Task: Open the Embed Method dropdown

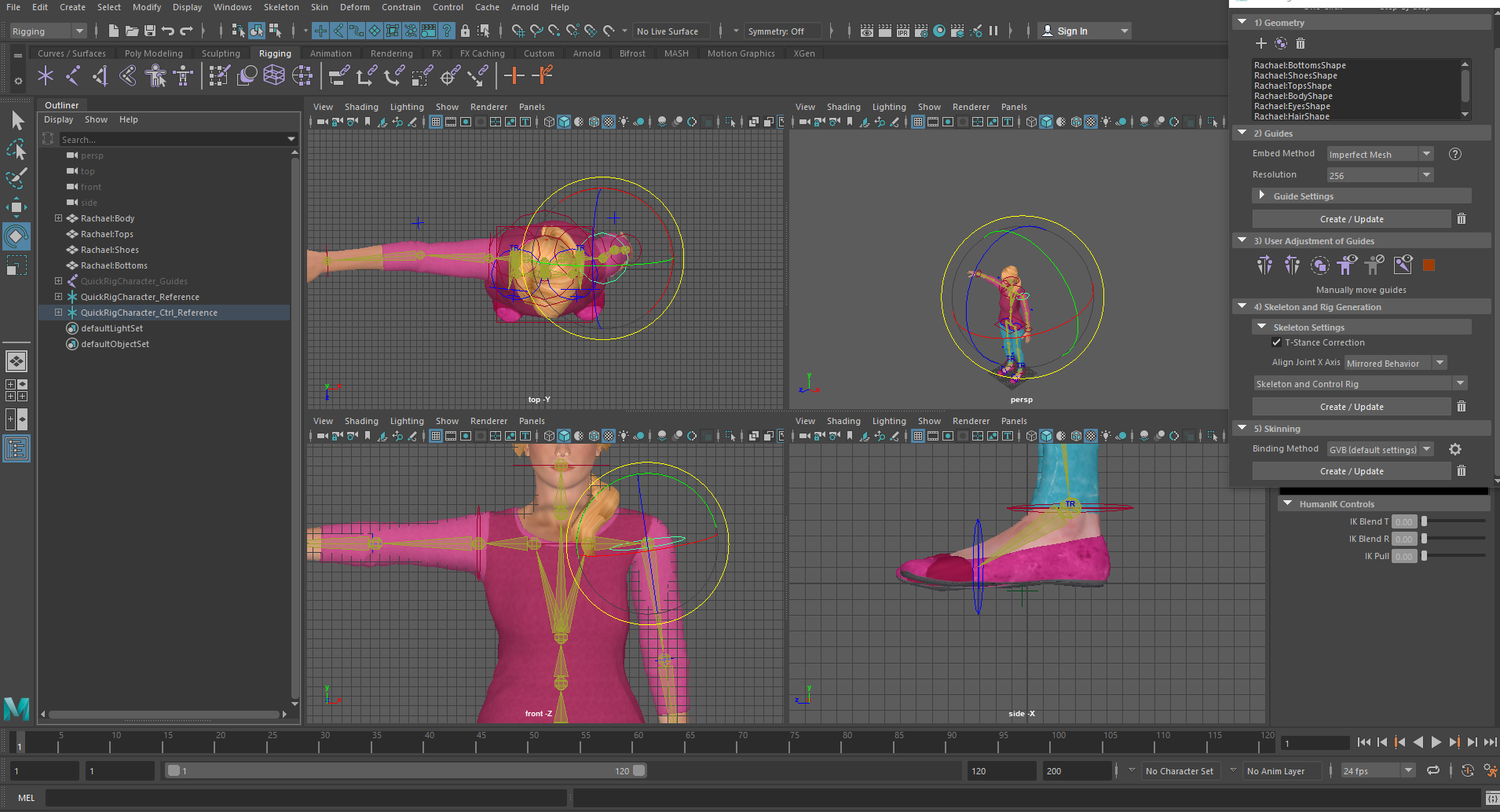Action: pyautogui.click(x=1380, y=155)
